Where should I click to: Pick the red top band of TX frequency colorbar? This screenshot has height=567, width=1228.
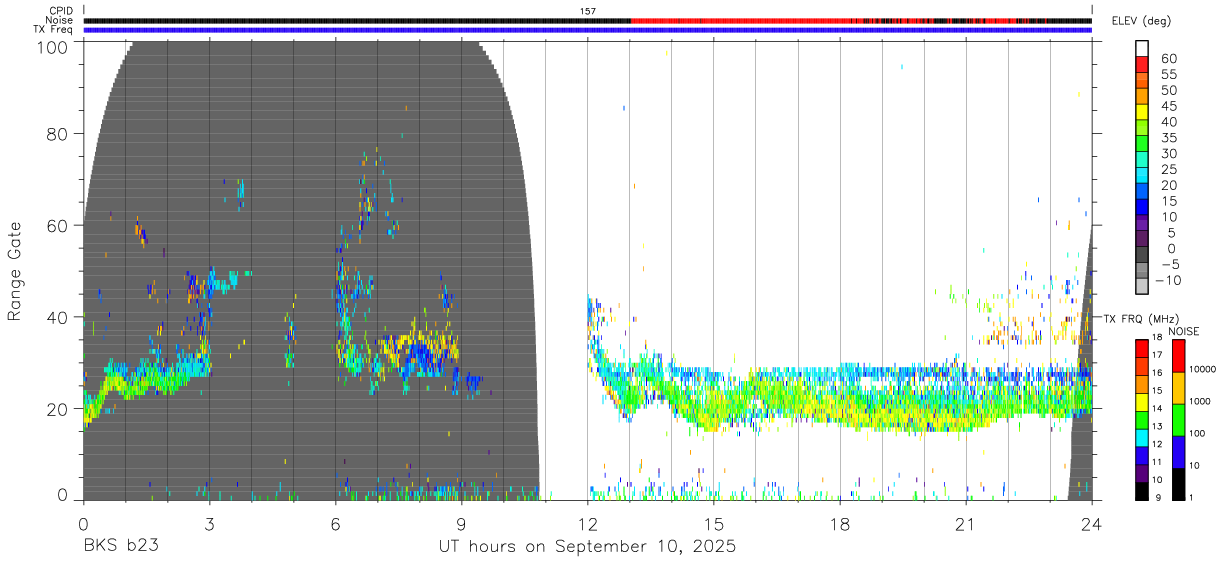1142,348
